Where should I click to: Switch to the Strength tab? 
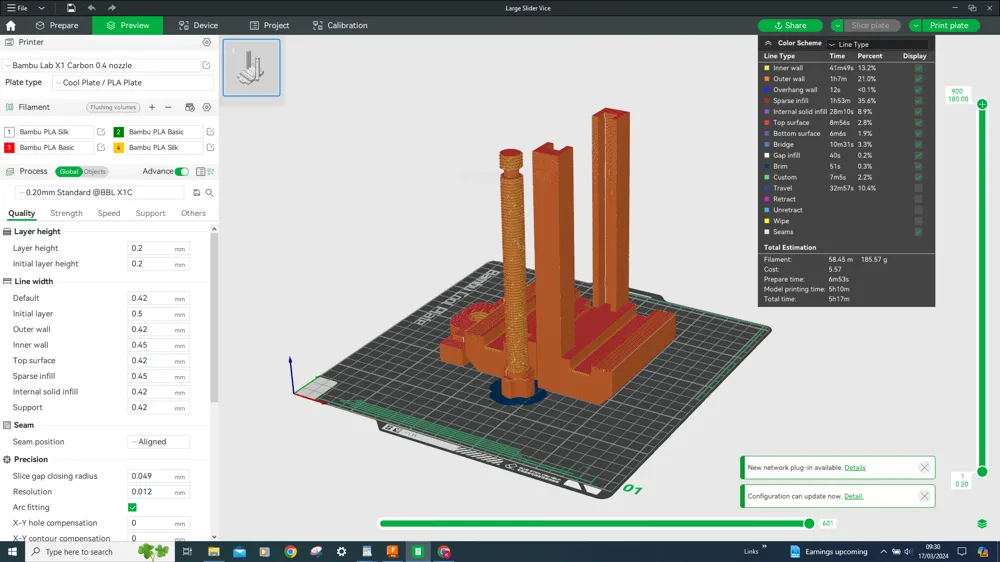[66, 213]
